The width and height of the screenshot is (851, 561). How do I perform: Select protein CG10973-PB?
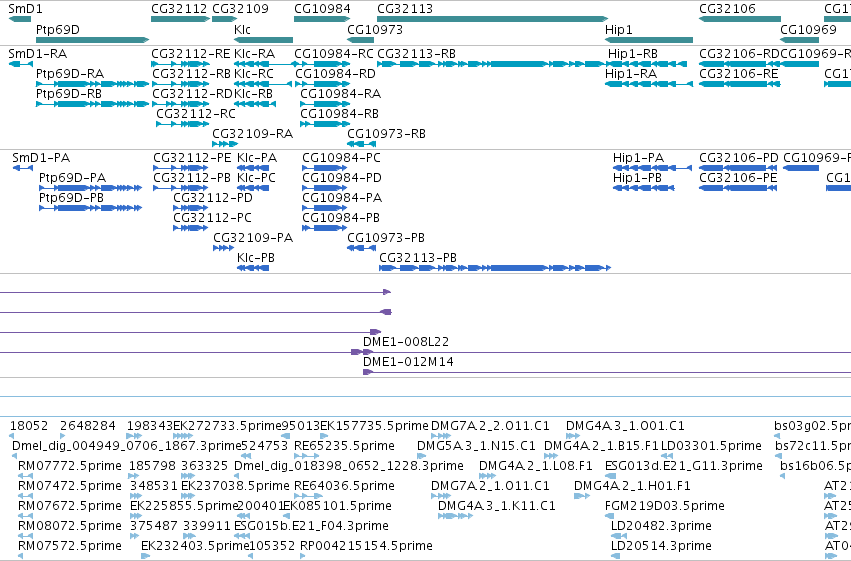[x=386, y=238]
